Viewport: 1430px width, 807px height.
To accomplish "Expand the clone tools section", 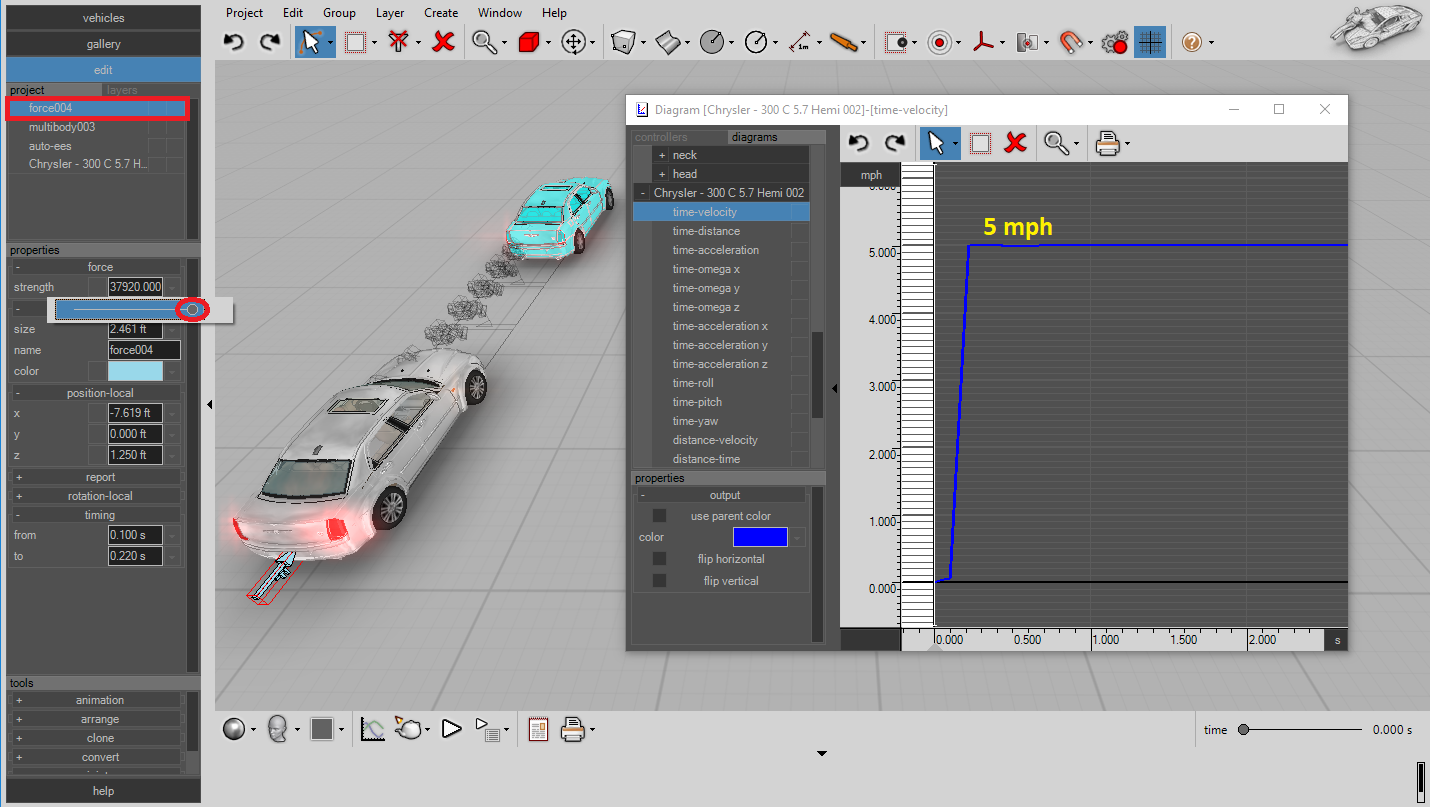I will click(x=19, y=738).
